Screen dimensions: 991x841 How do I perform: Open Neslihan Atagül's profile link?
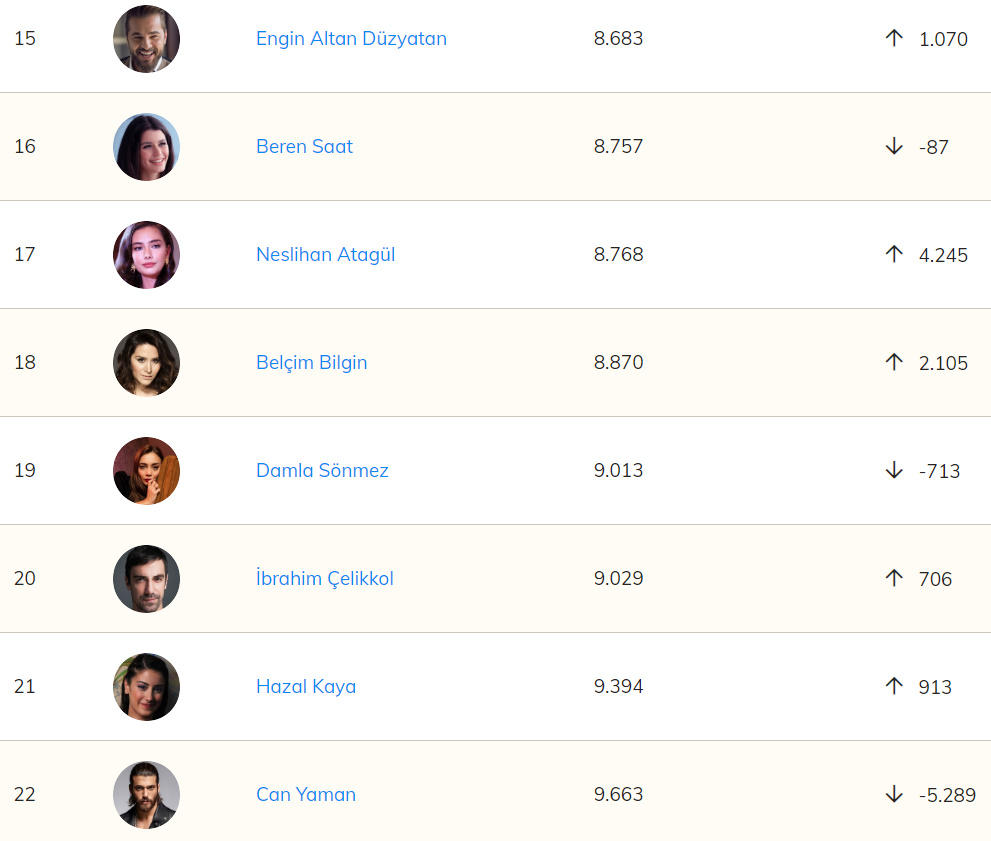tap(325, 255)
